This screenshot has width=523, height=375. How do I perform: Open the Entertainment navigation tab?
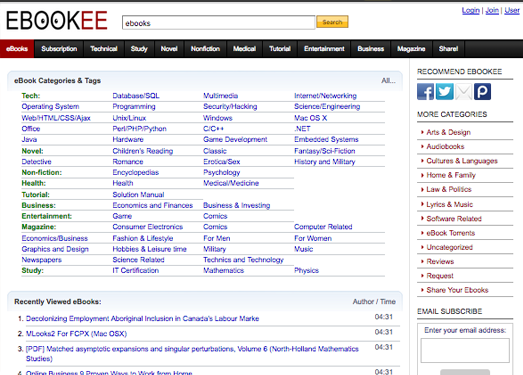(324, 49)
